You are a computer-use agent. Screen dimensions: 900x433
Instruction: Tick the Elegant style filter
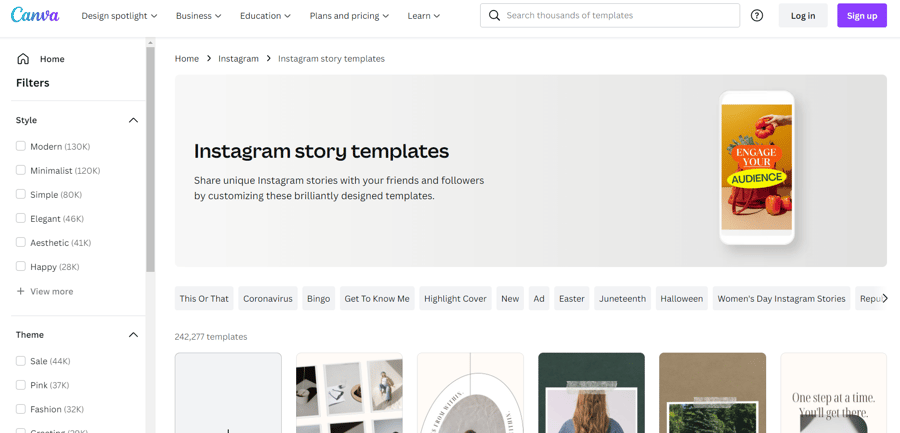pyautogui.click(x=21, y=219)
